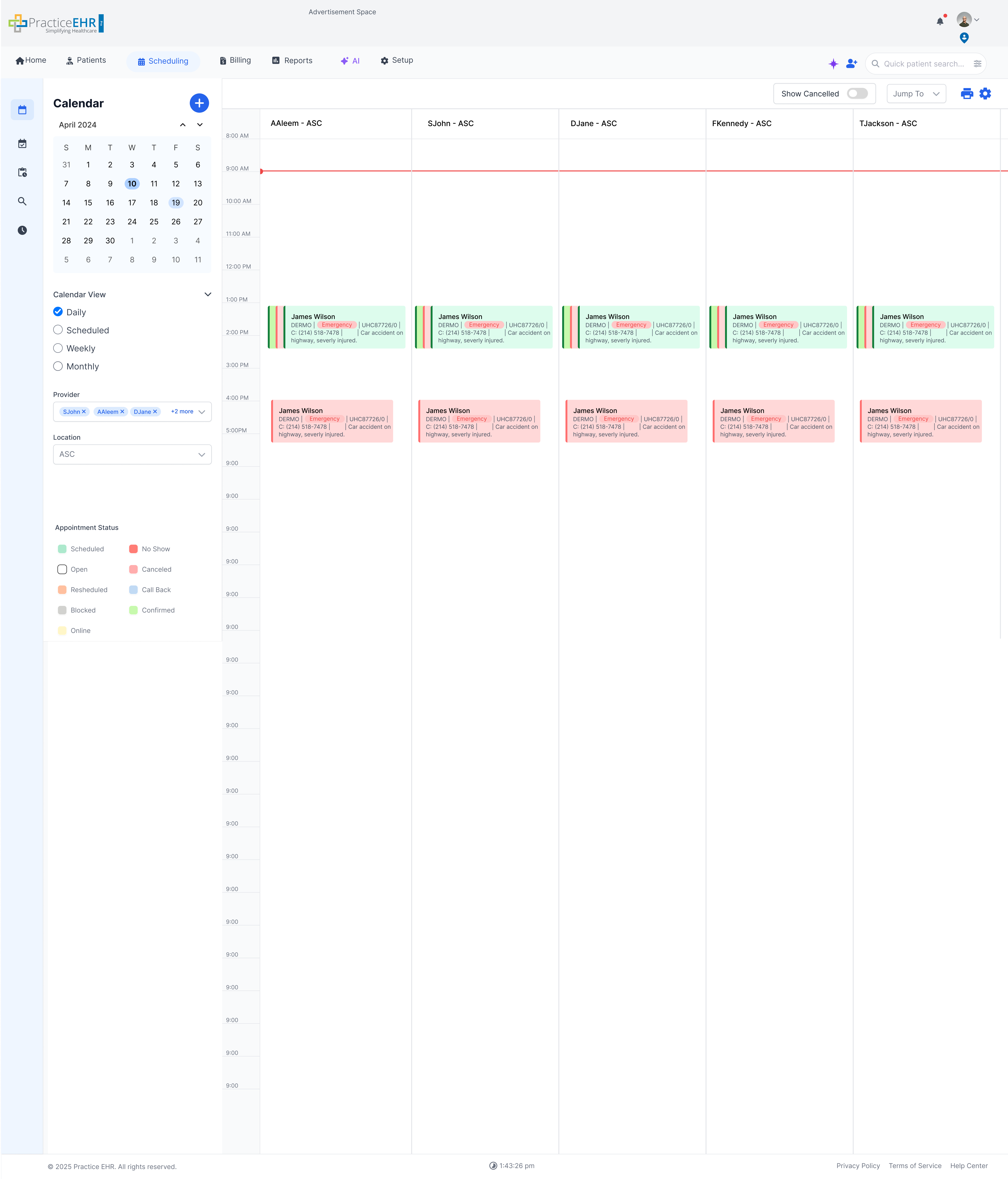1008x1179 pixels.
Task: Toggle the Show Cancelled switch
Action: pos(857,94)
